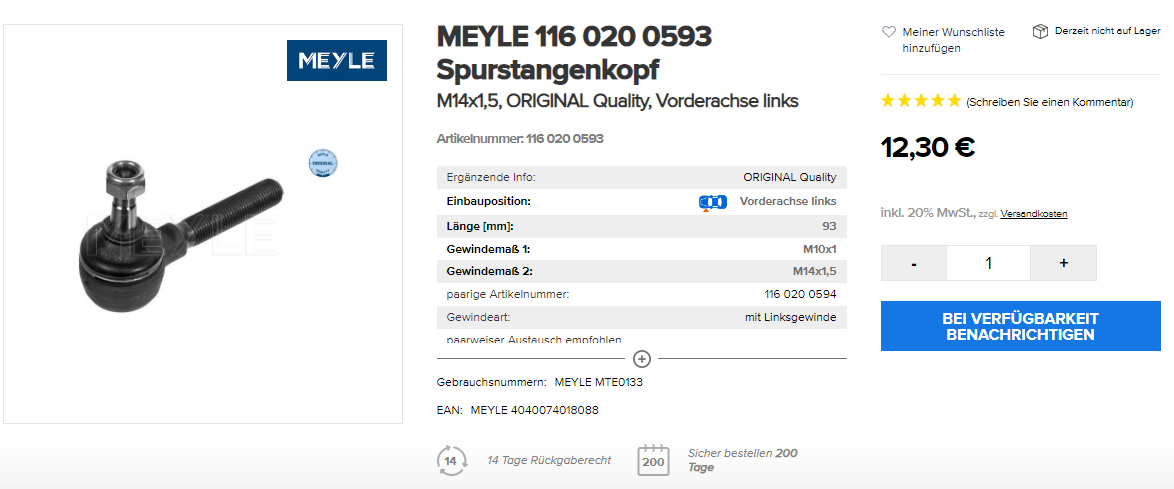
Task: Click the stock availability box icon
Action: [1040, 32]
